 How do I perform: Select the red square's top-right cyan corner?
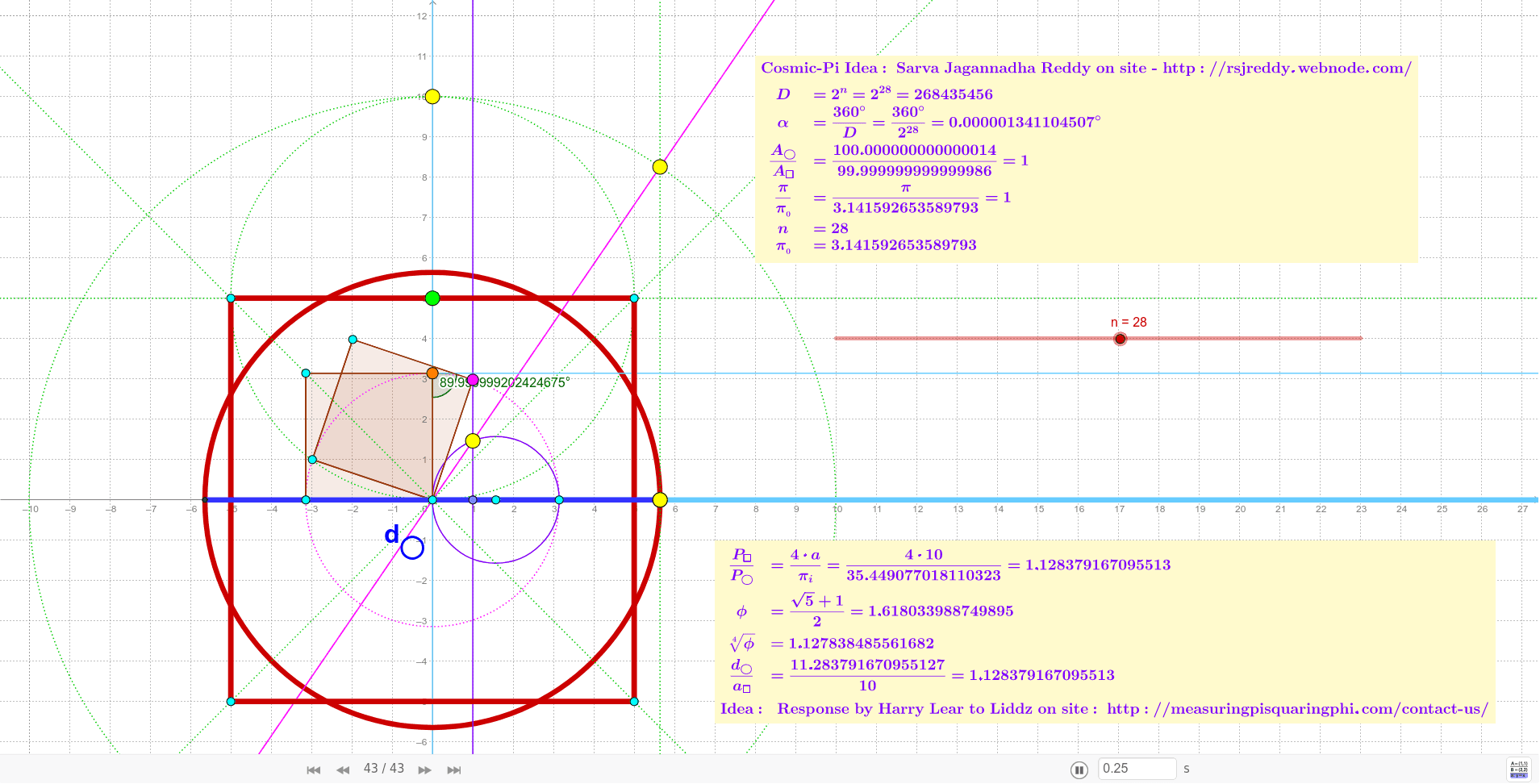click(x=634, y=298)
